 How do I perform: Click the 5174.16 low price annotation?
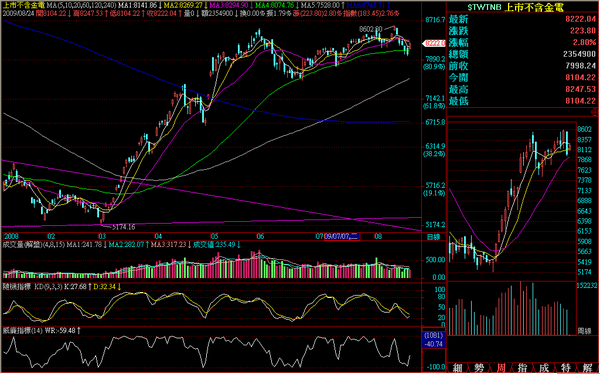pyautogui.click(x=124, y=227)
